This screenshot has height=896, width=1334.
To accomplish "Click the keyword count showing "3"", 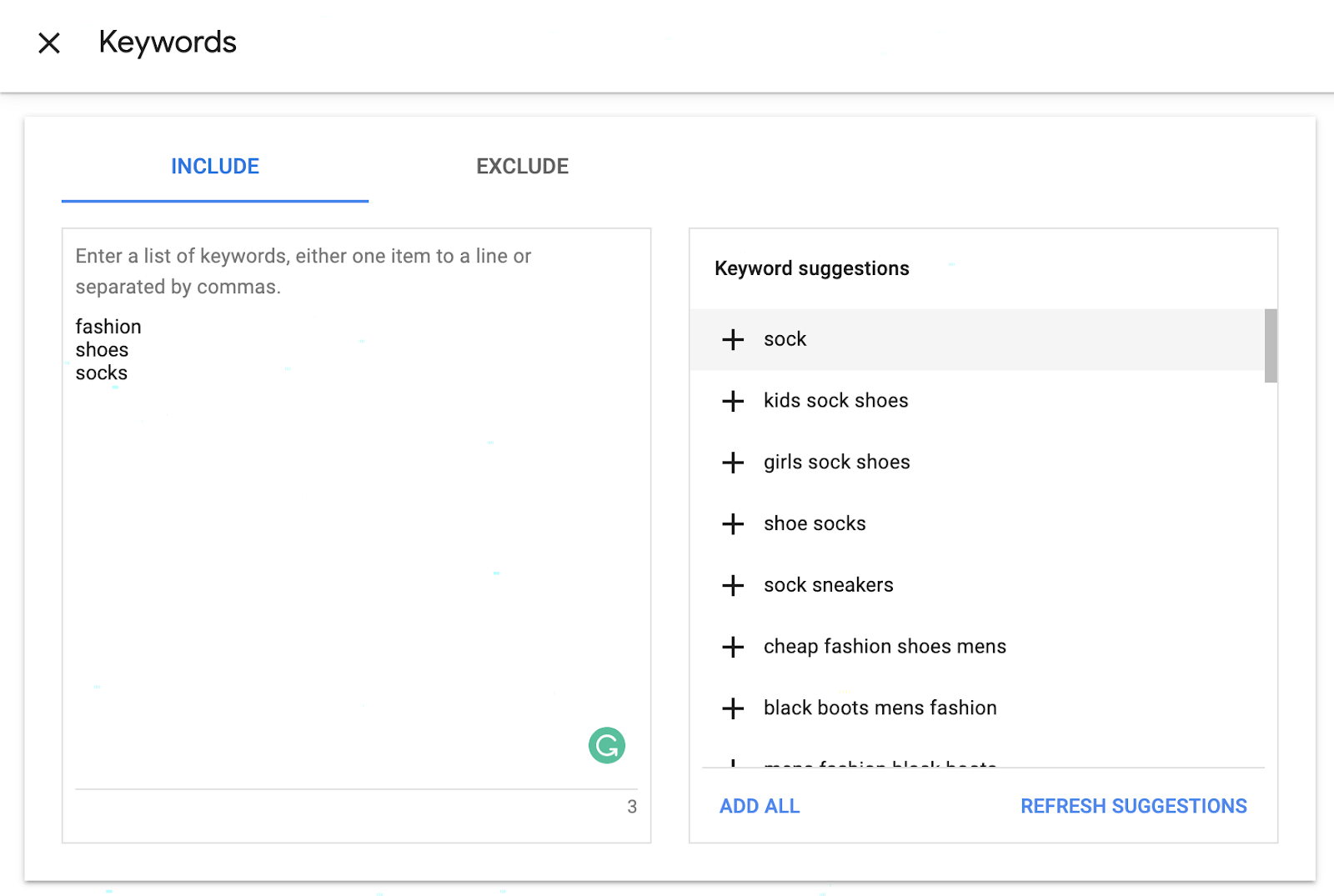I will (x=631, y=806).
